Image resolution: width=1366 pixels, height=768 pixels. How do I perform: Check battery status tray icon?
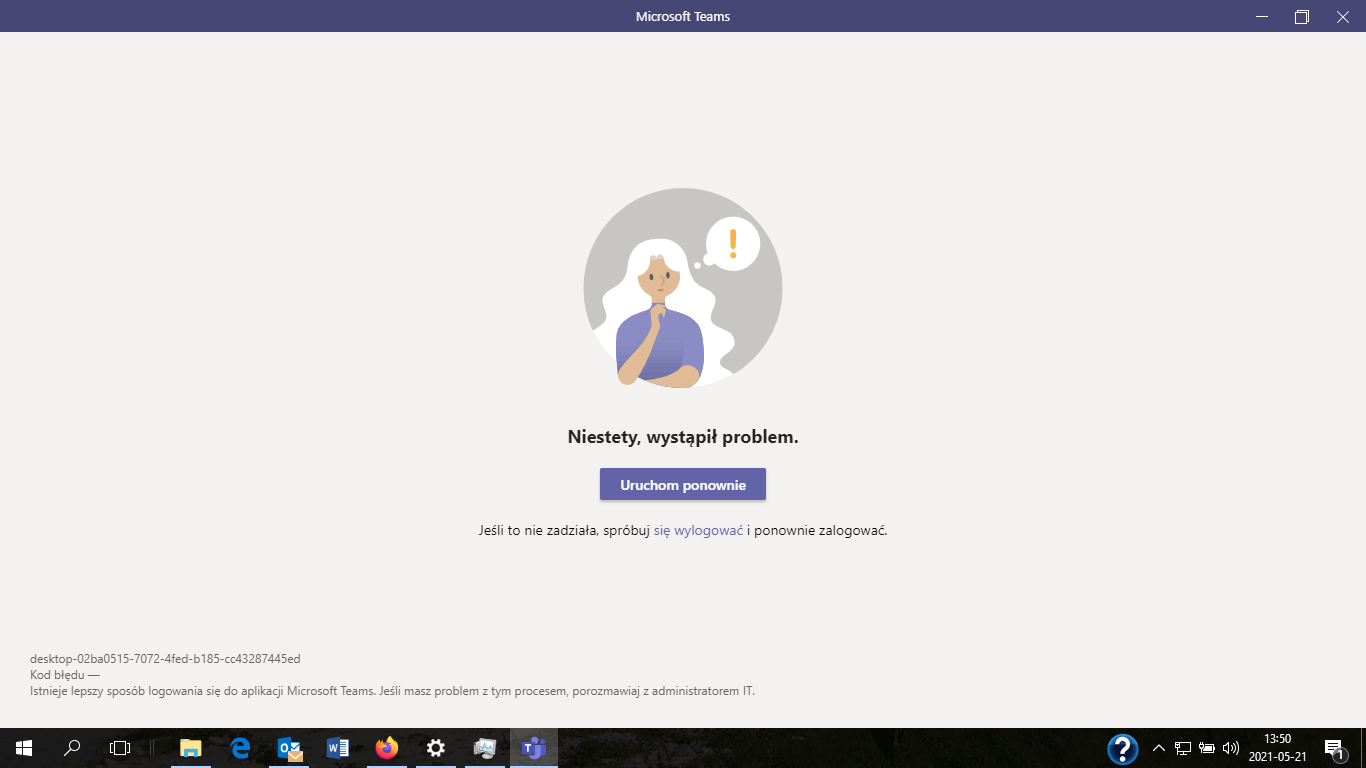(x=1207, y=748)
